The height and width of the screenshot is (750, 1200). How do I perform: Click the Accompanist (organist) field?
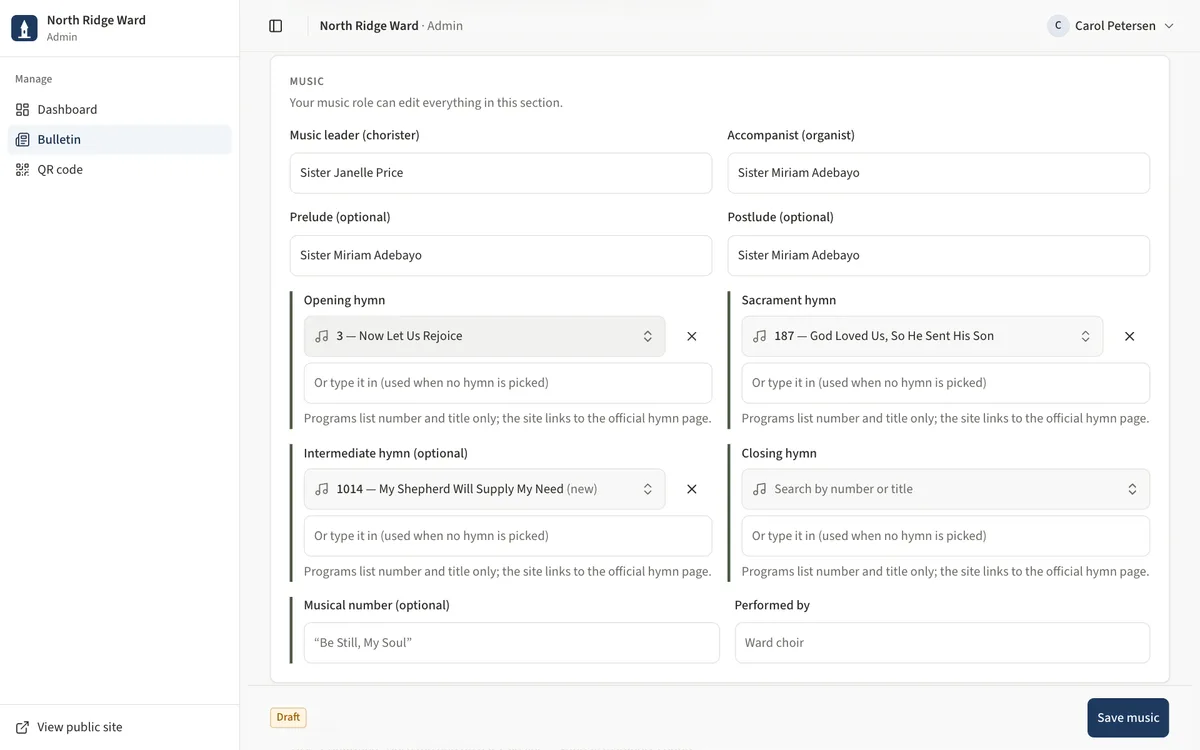939,173
